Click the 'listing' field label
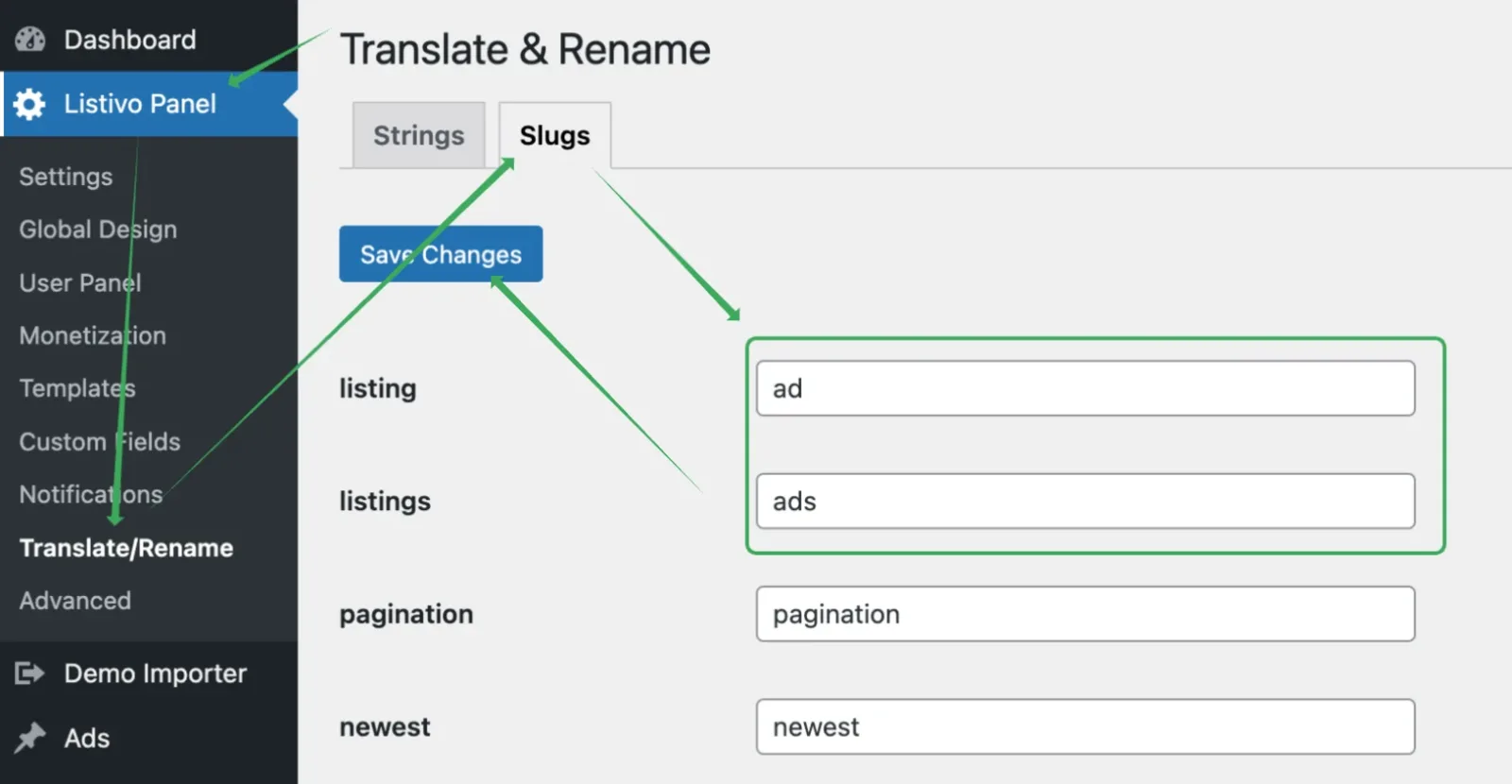The height and width of the screenshot is (784, 1512). [378, 388]
